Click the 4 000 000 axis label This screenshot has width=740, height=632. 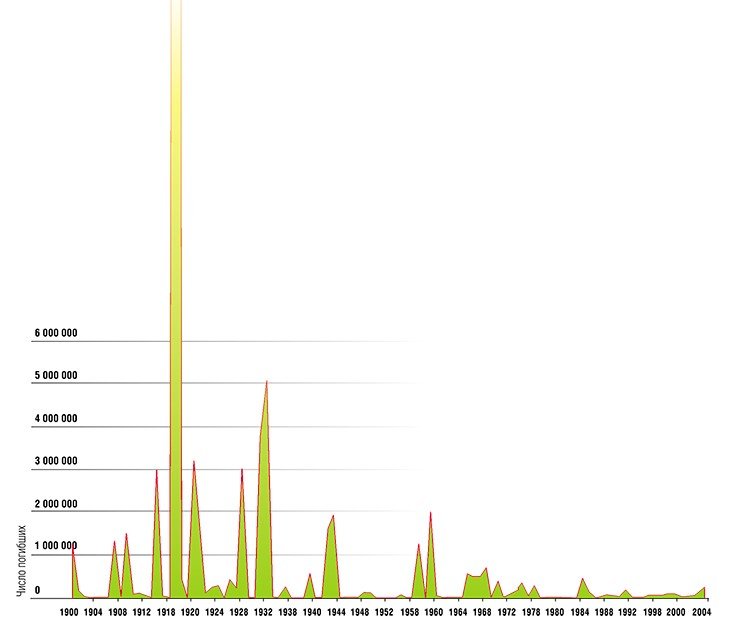pyautogui.click(x=56, y=419)
